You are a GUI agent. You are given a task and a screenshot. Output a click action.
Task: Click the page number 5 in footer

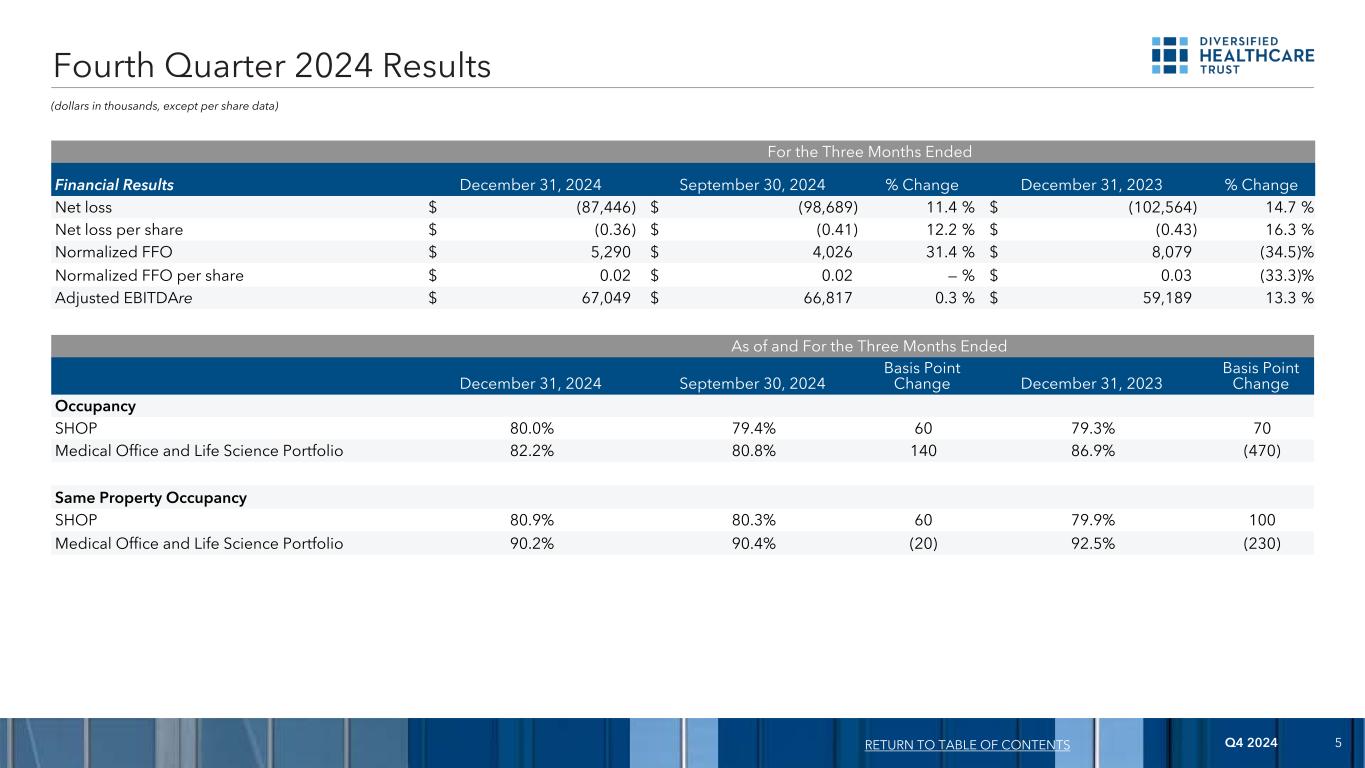[1338, 742]
